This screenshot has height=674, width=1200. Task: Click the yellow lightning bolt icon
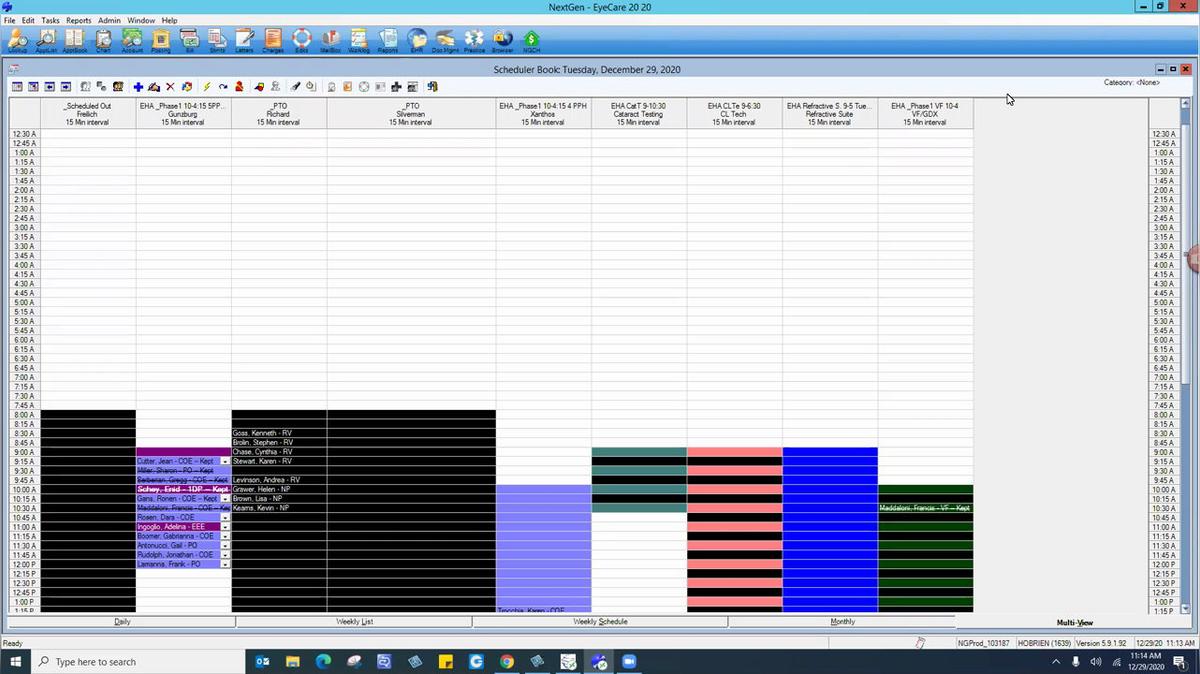[206, 87]
